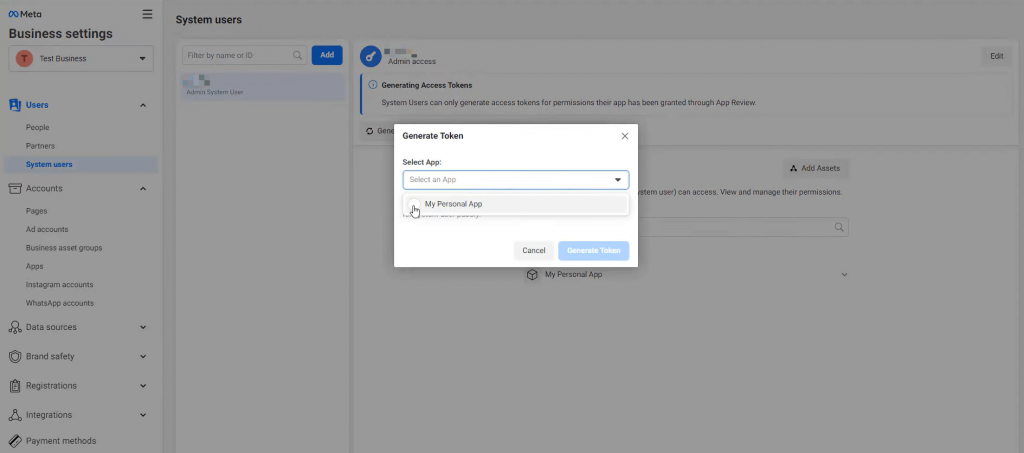Close the Generate Token dialog
The image size is (1024, 453).
click(624, 136)
